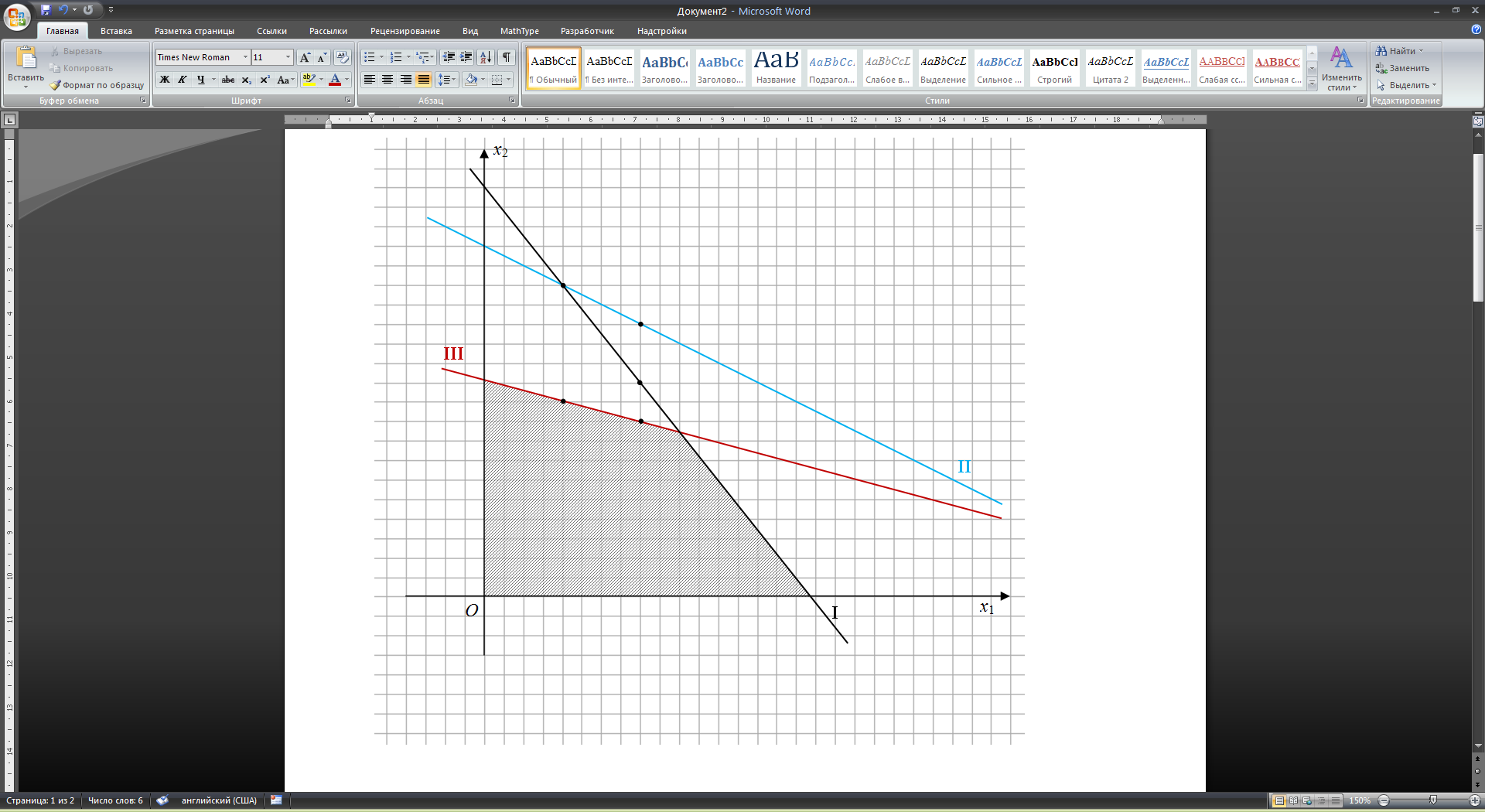Save the document from Quick Access toolbar

46,10
